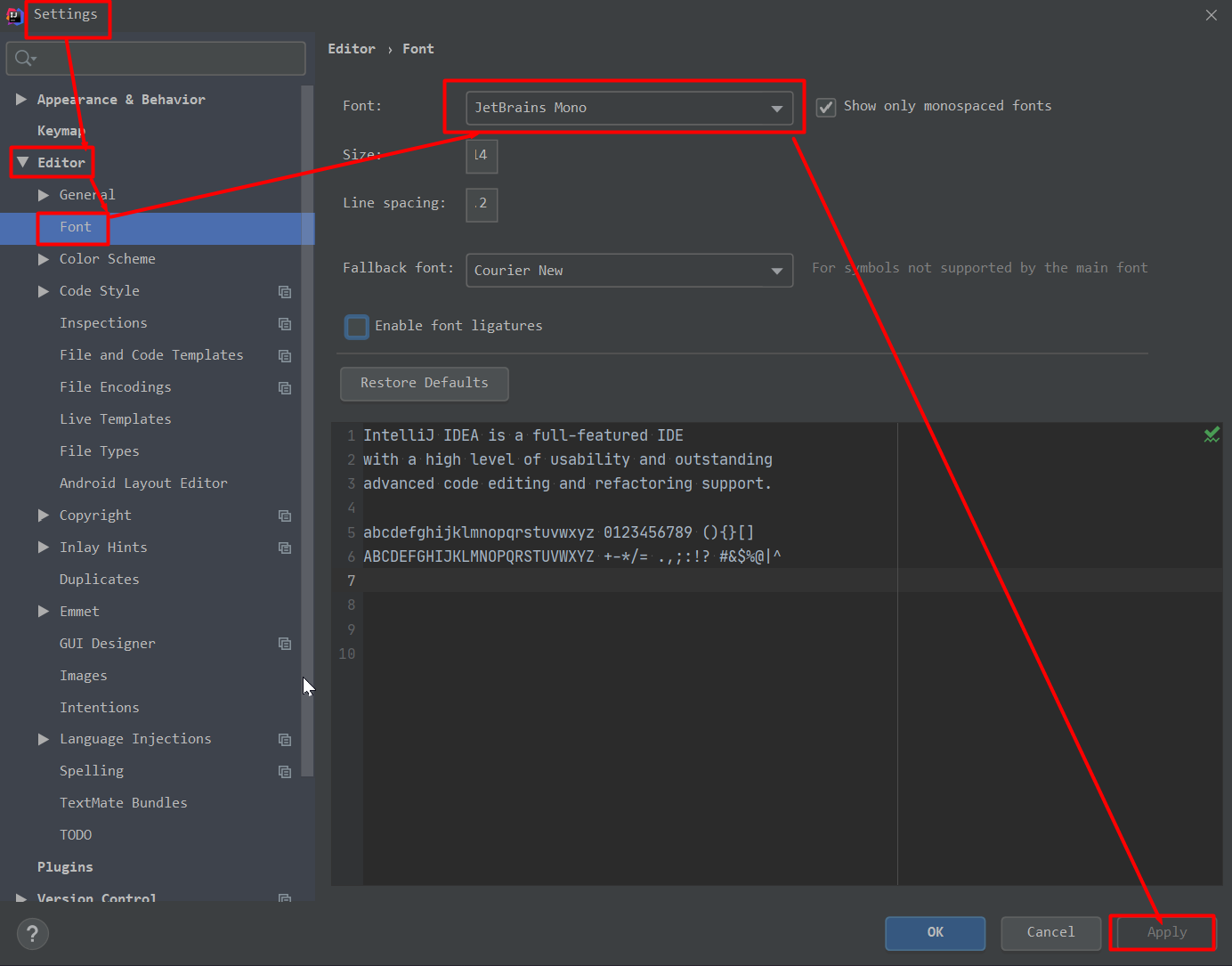Collapse the Editor section arrow

[x=23, y=162]
